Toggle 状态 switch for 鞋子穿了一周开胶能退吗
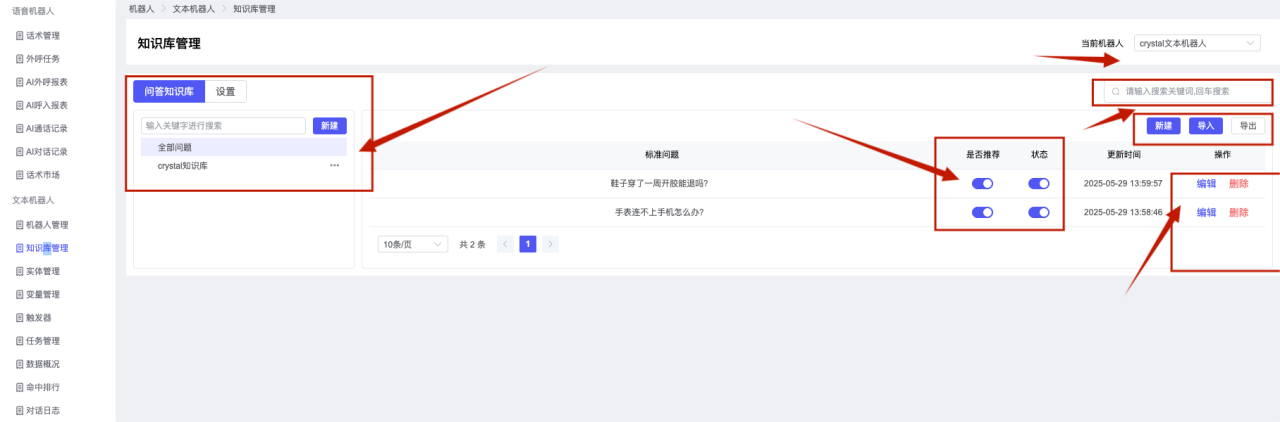 1039,184
